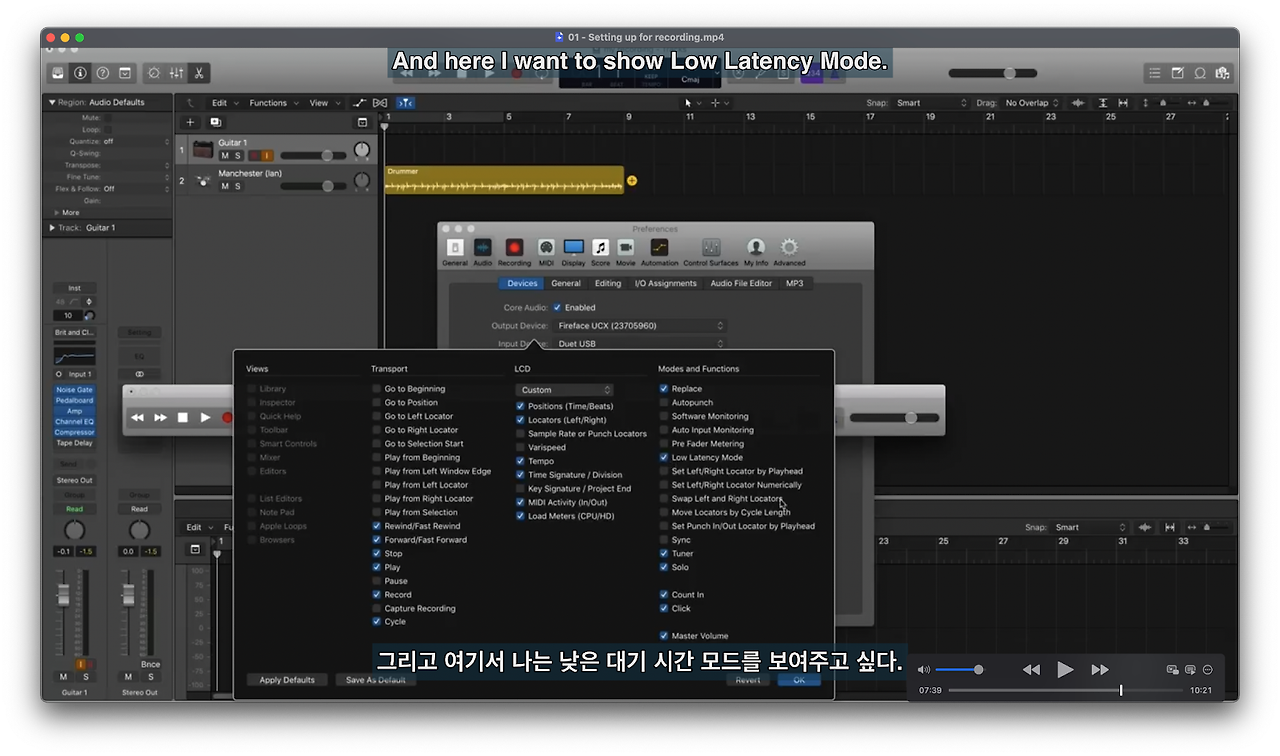Toggle the Inspector info icon
Viewport: 1280px width, 756px height.
click(80, 73)
